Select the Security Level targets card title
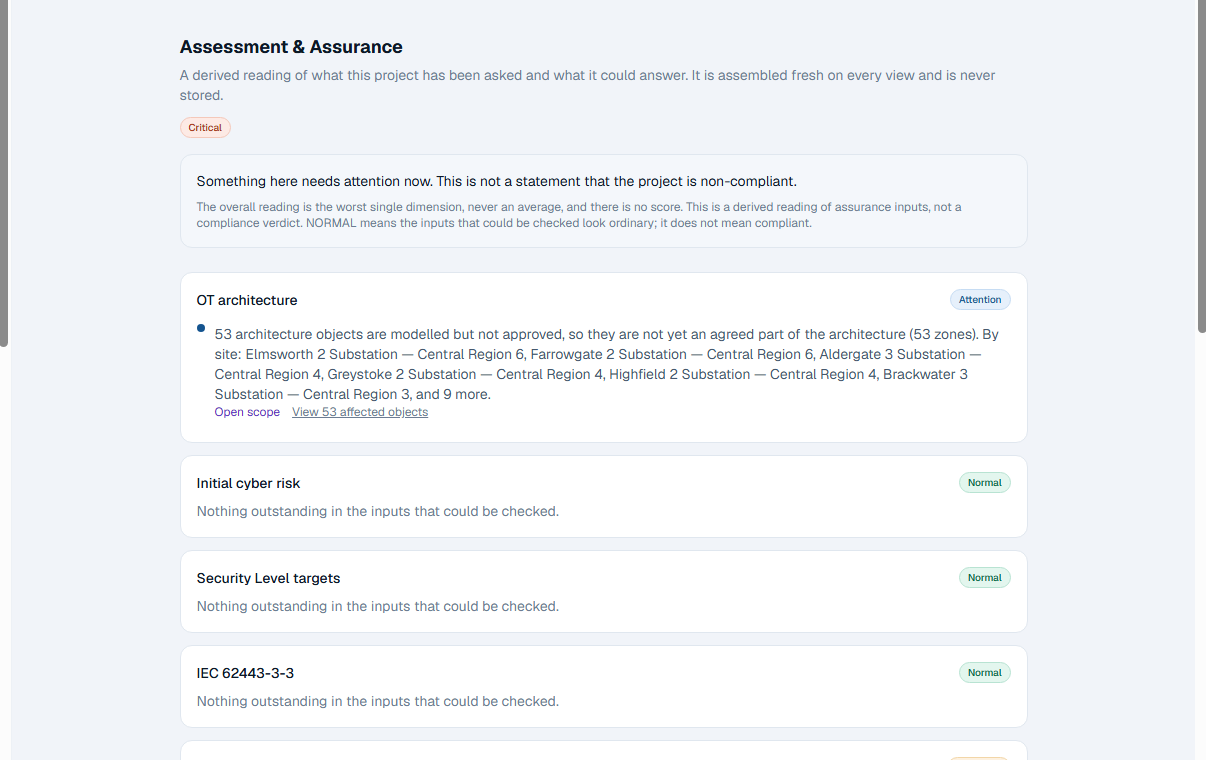Viewport: 1206px width, 760px height. coord(268,578)
